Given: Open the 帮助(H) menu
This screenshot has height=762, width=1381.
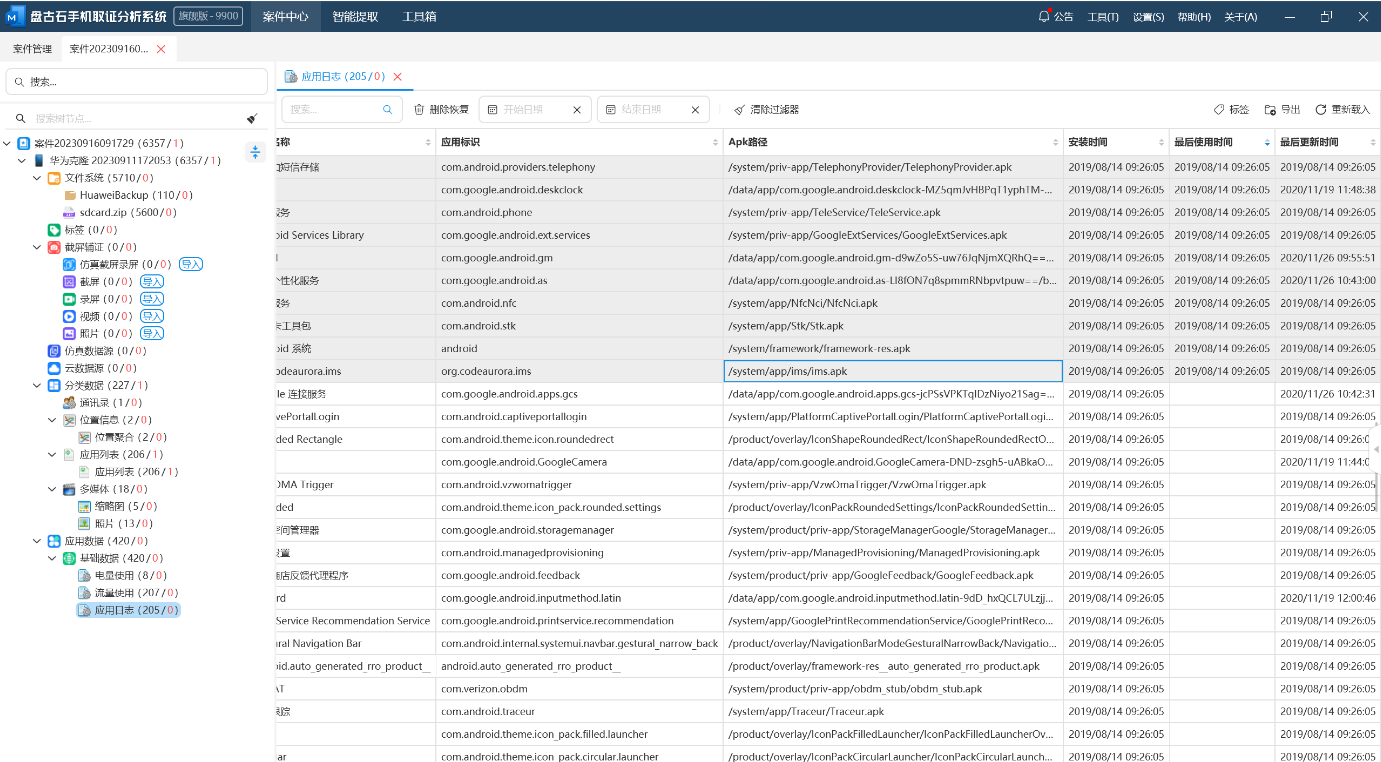Looking at the screenshot, I should tap(1194, 17).
